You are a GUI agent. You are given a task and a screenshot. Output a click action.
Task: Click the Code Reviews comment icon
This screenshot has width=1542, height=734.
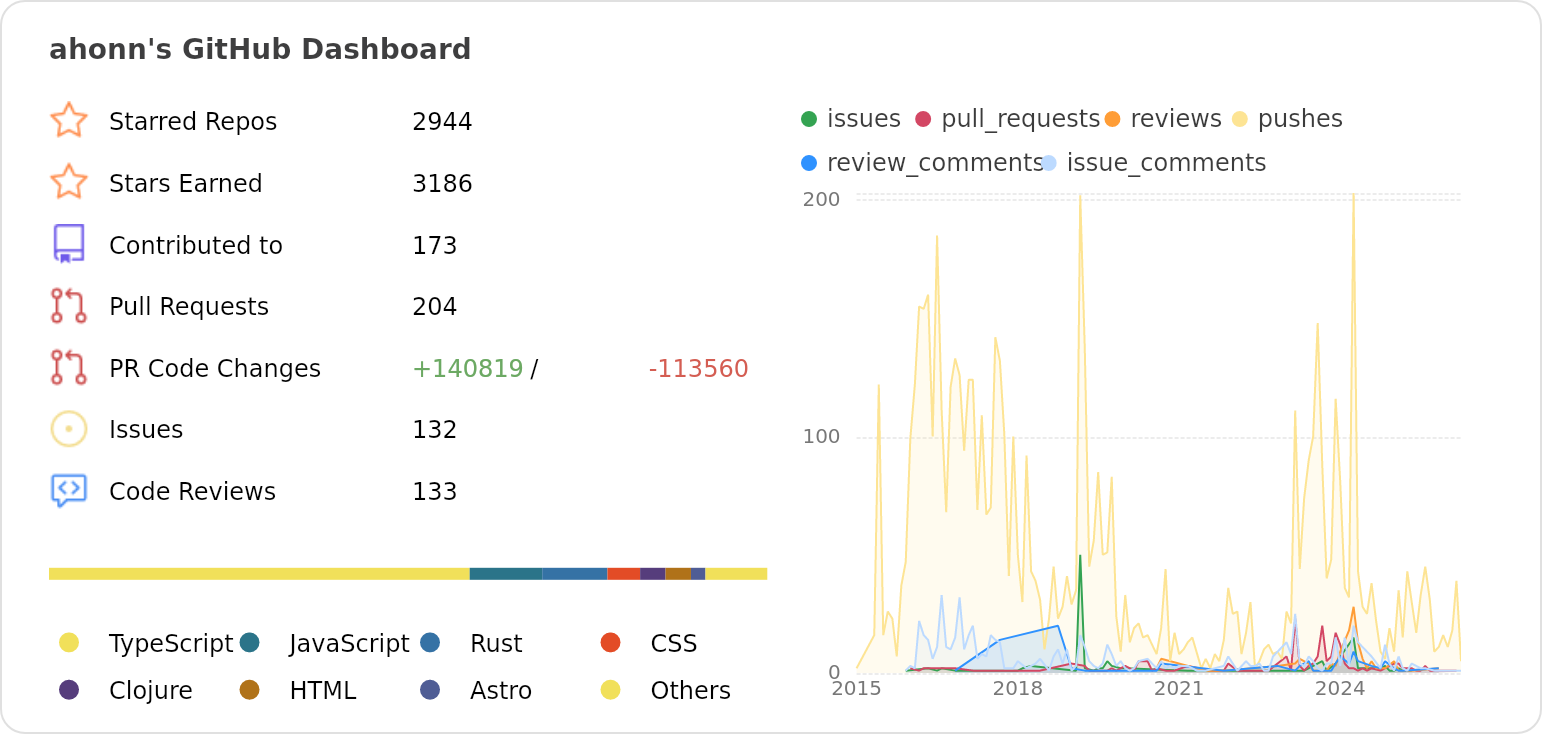(69, 490)
